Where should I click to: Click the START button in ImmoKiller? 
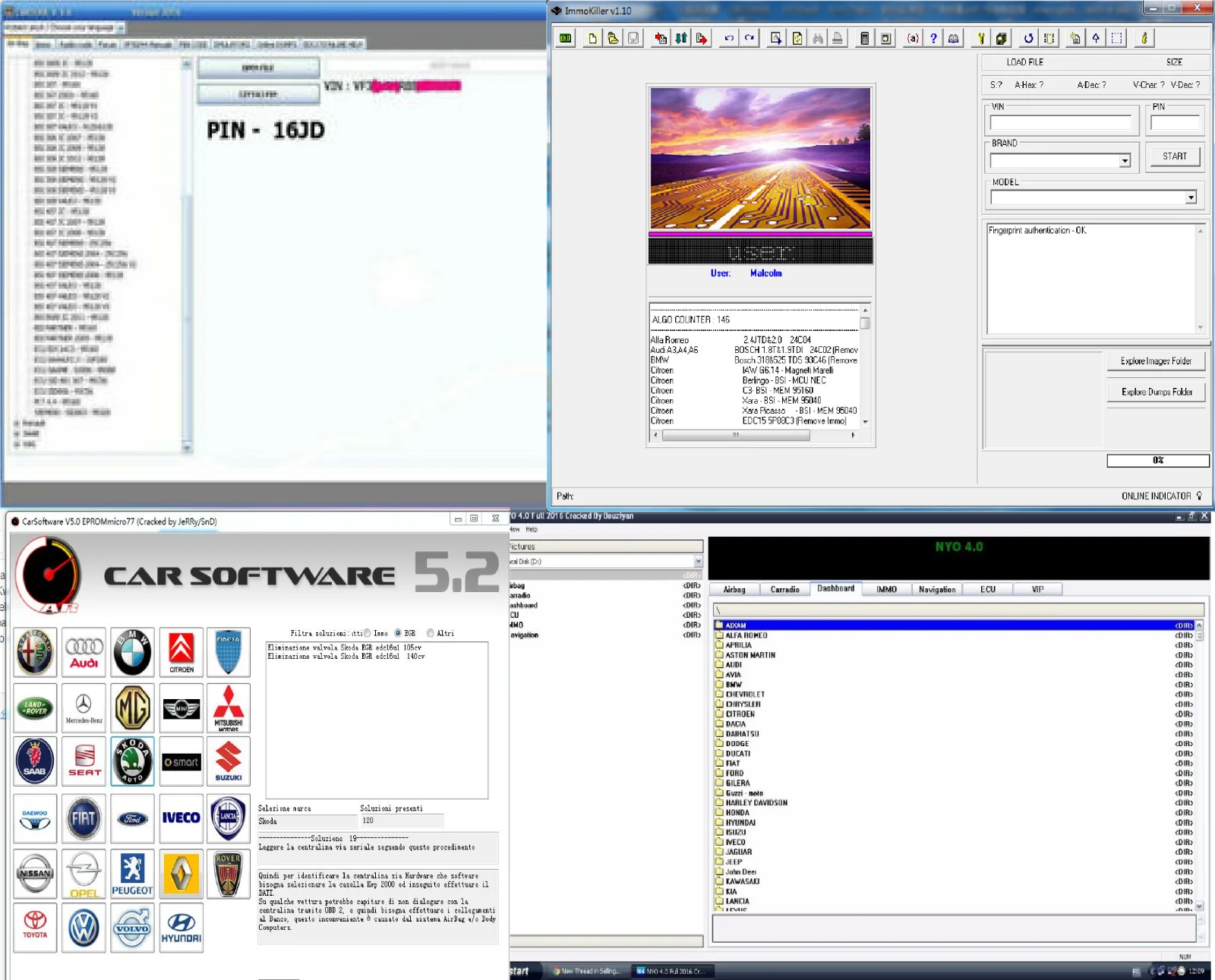(x=1174, y=156)
